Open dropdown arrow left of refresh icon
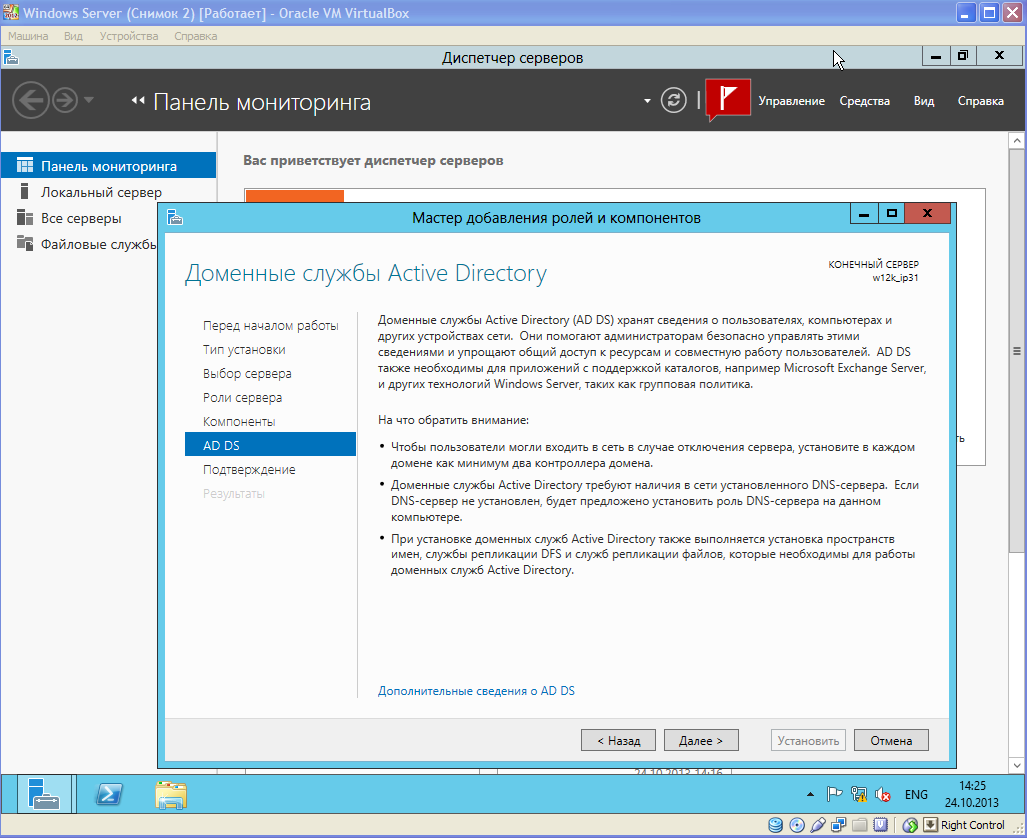 (647, 101)
